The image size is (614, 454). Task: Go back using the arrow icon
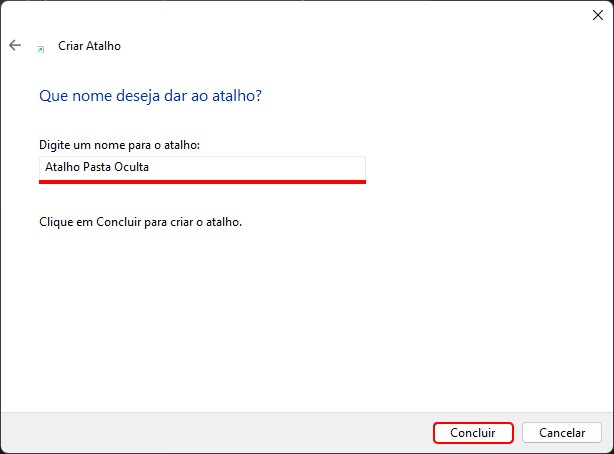(x=15, y=46)
